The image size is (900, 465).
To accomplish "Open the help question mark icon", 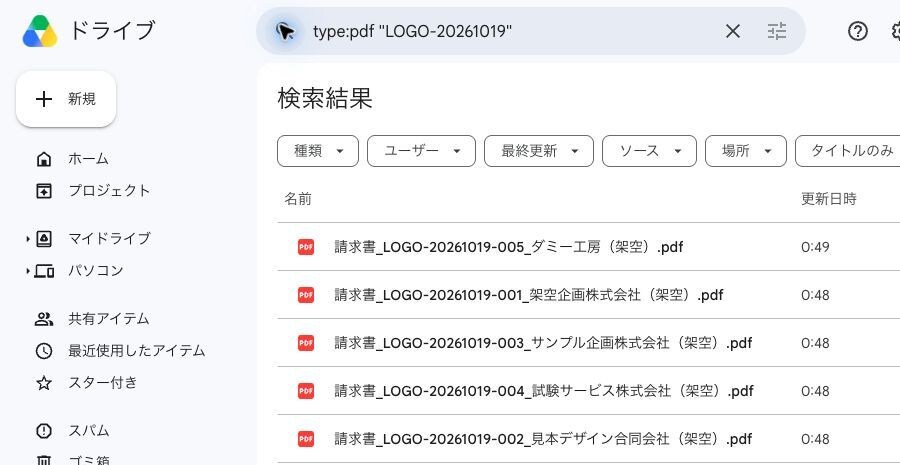I will (858, 31).
